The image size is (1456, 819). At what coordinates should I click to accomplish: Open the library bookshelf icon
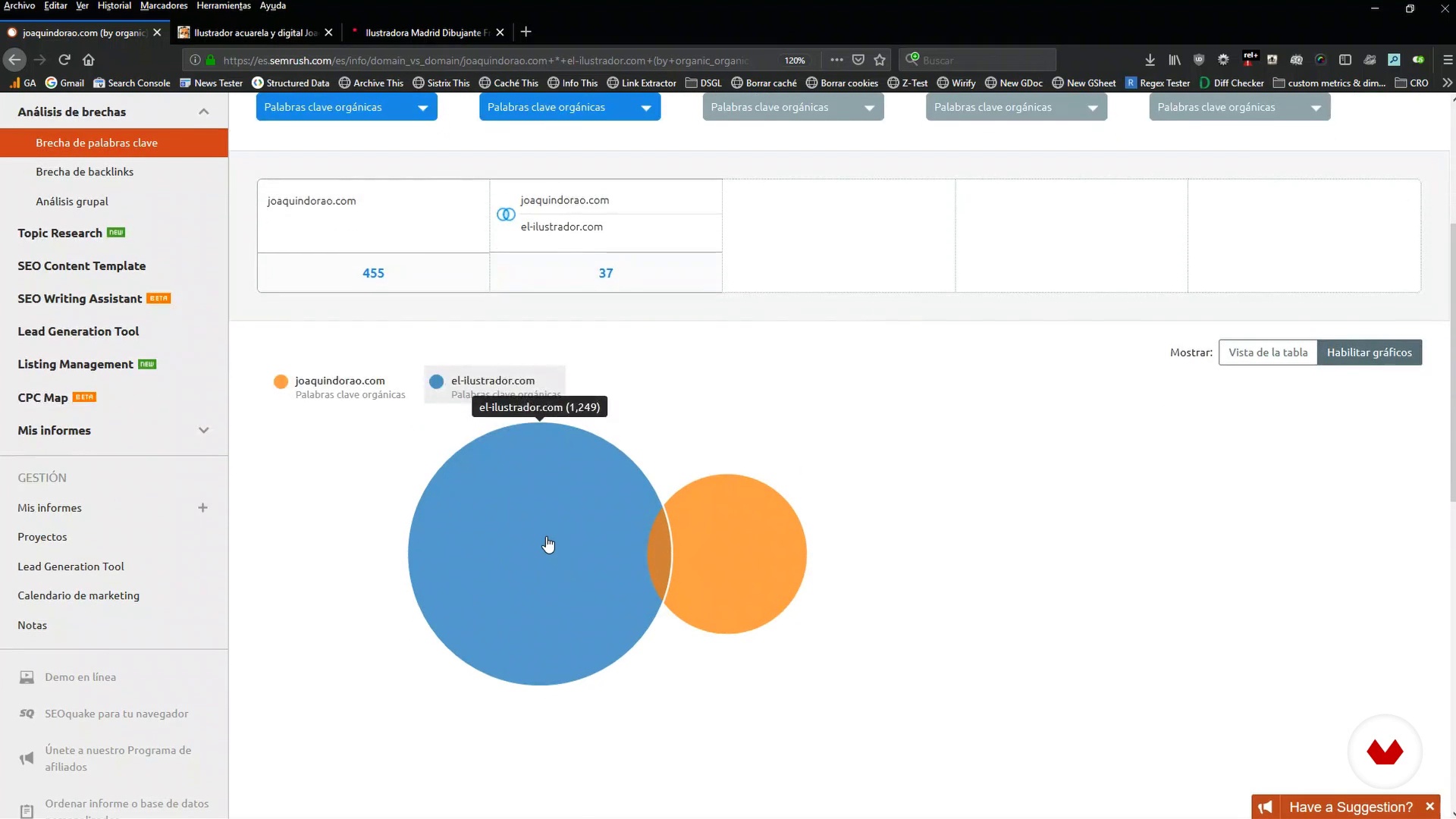pyautogui.click(x=1174, y=60)
